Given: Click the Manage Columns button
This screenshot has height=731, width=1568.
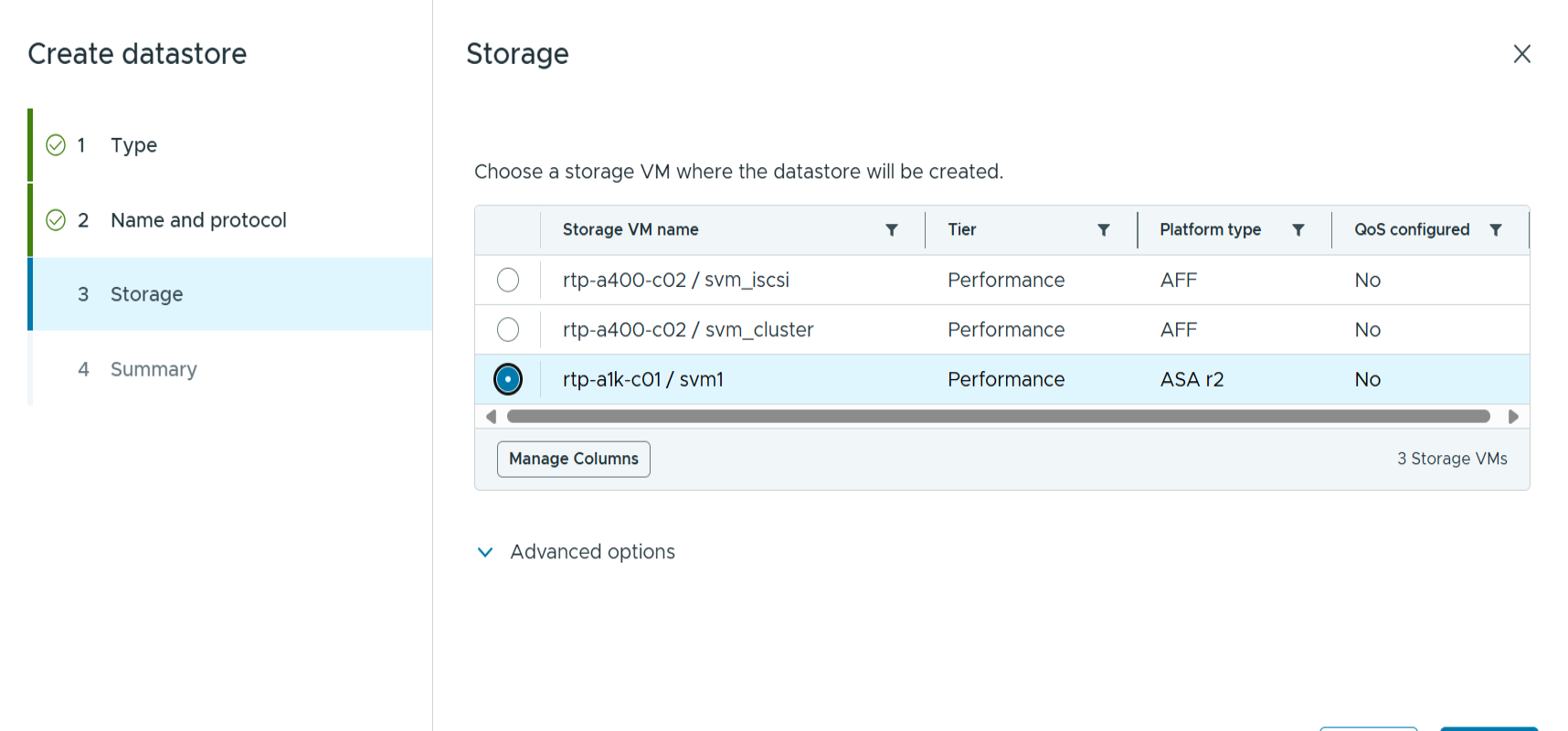Looking at the screenshot, I should tap(573, 459).
